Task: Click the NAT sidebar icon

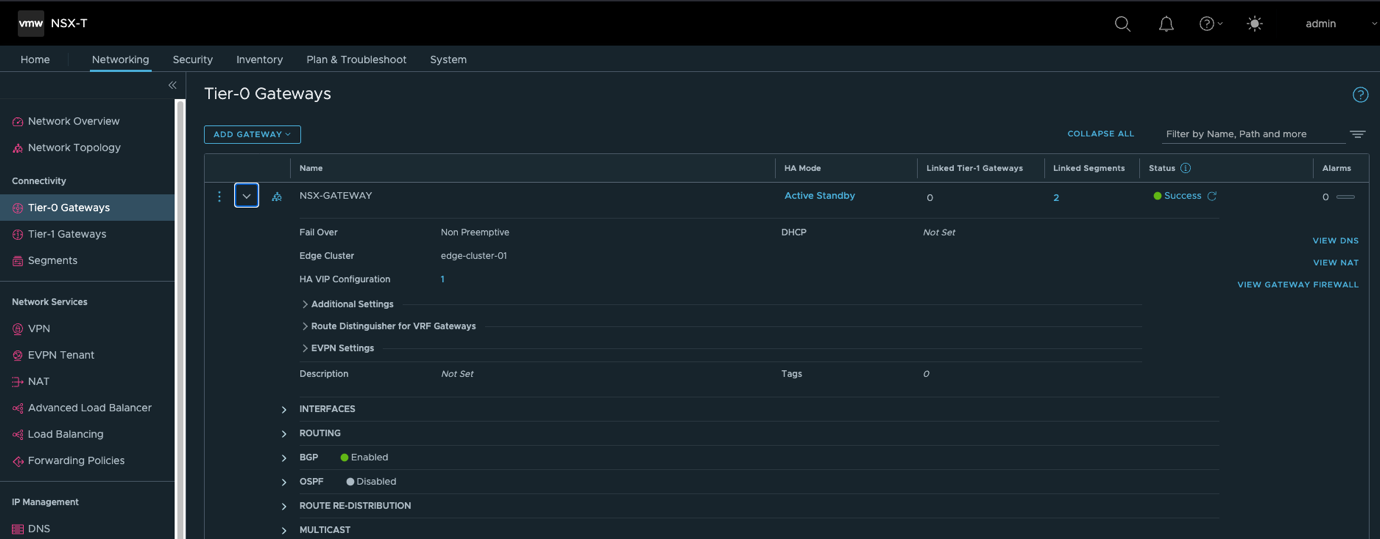Action: point(17,382)
